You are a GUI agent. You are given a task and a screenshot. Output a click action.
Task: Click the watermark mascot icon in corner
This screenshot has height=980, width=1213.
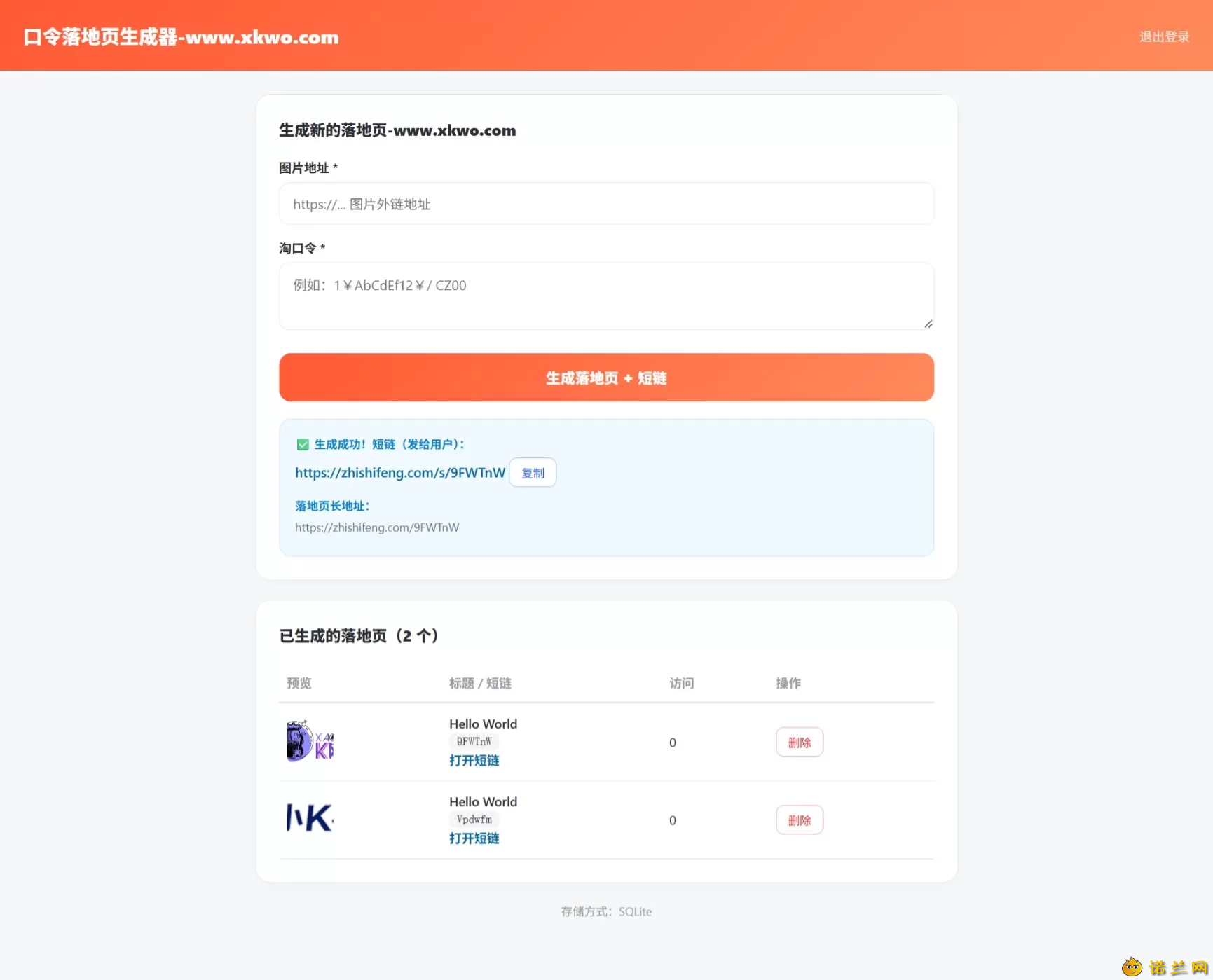tap(1131, 967)
